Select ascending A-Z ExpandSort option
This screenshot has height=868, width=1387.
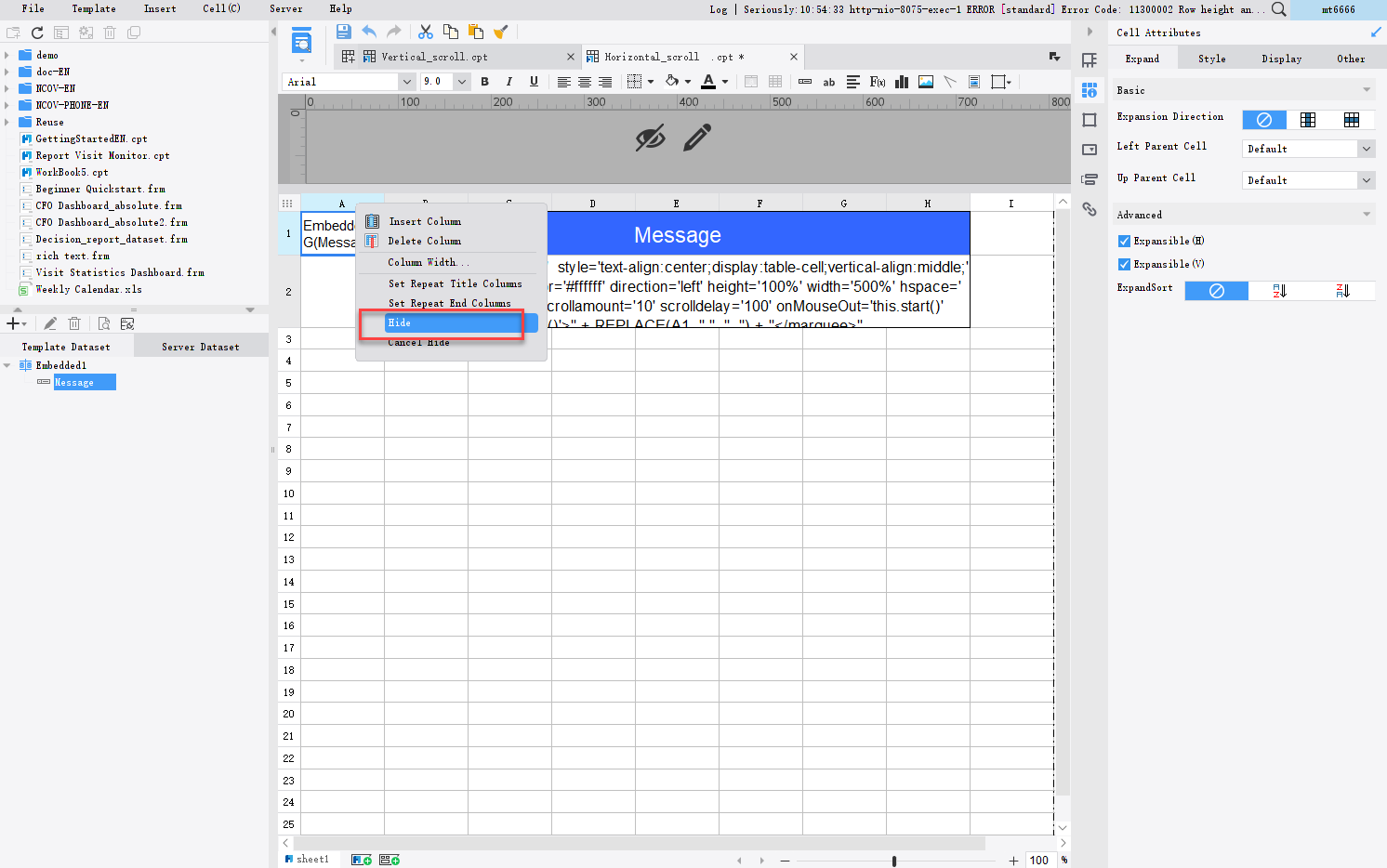1280,291
